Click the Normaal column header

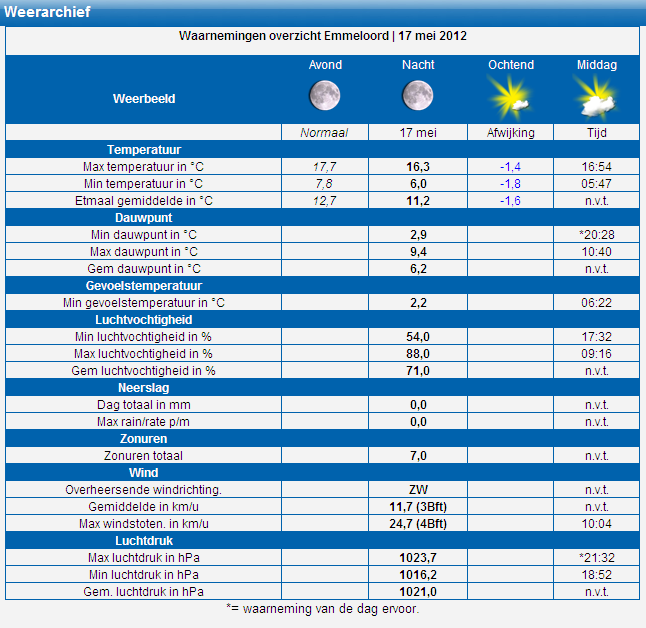[x=324, y=133]
